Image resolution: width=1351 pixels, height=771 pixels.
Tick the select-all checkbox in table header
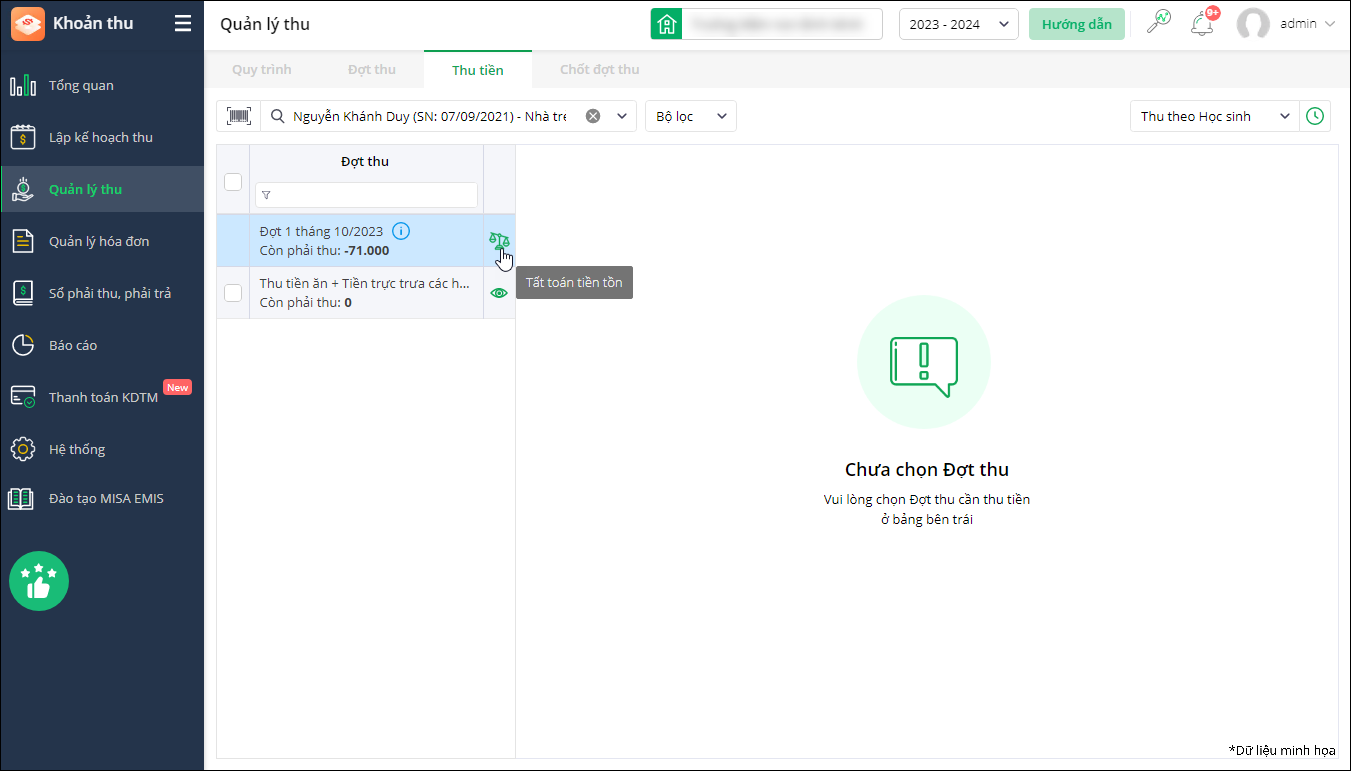click(233, 181)
